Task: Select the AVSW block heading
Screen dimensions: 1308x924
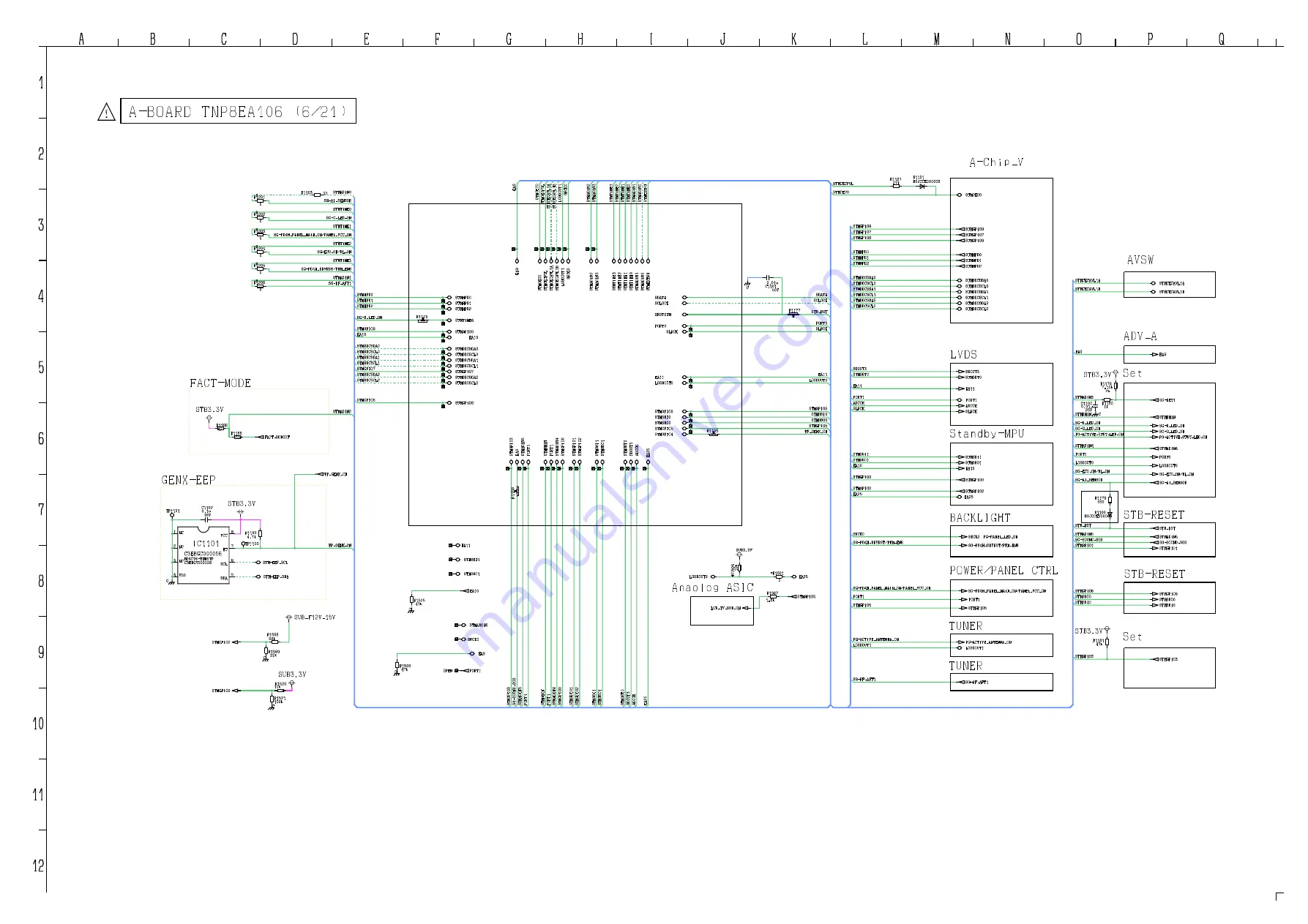Action: (1140, 260)
